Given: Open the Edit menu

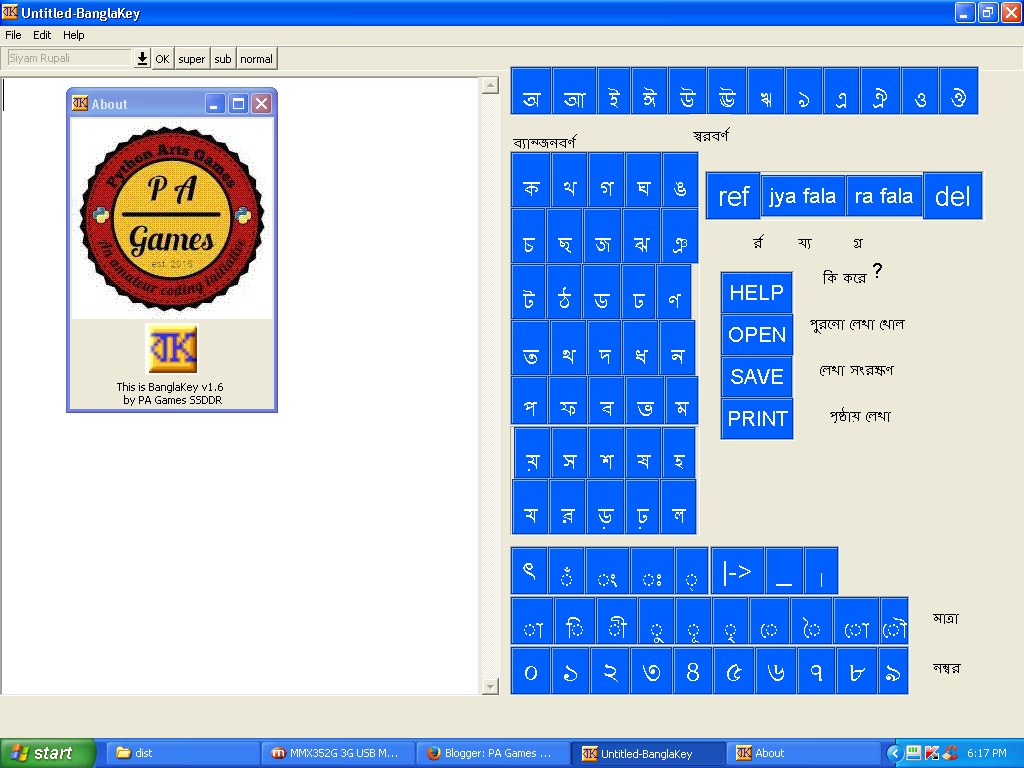Looking at the screenshot, I should pos(42,35).
